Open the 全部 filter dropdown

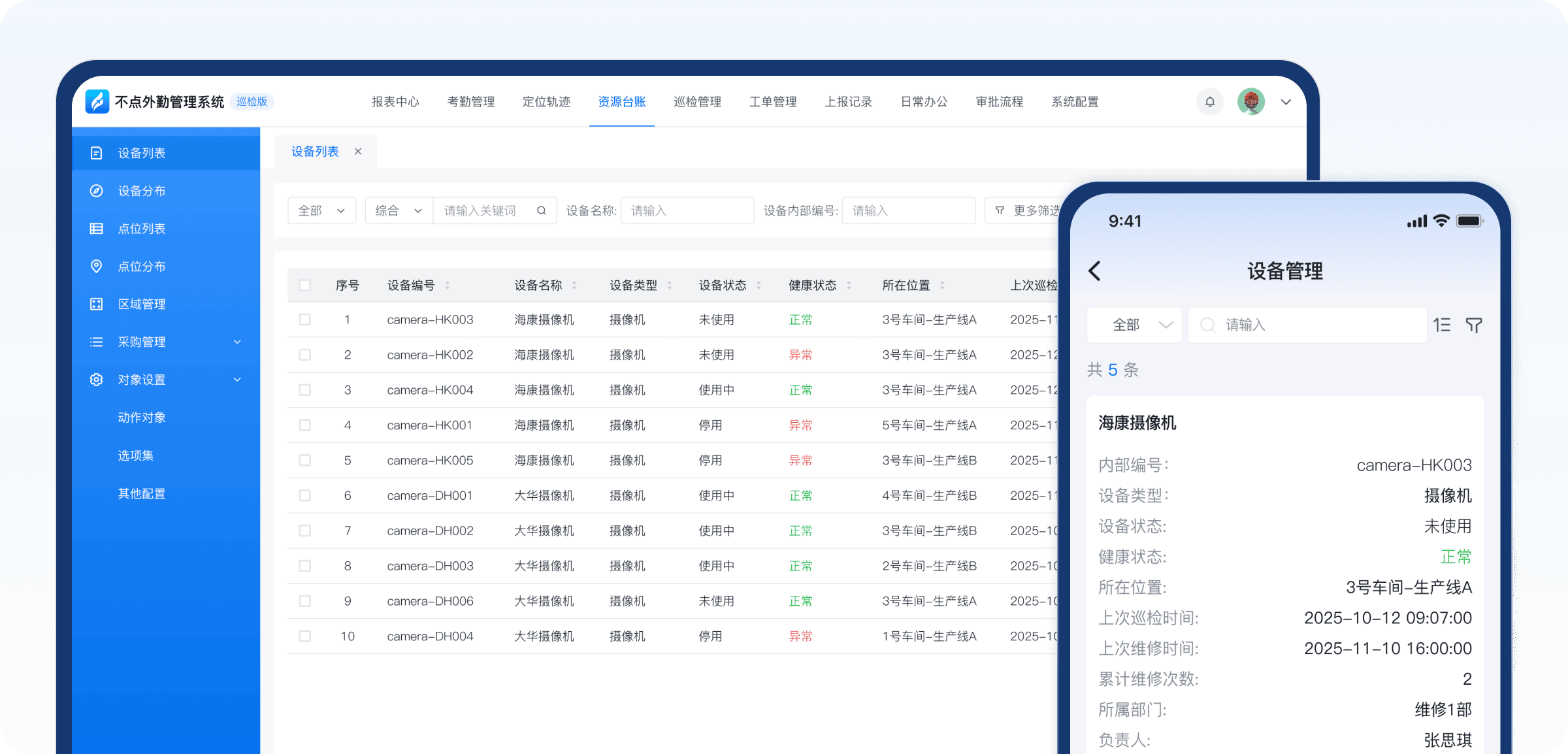click(321, 210)
